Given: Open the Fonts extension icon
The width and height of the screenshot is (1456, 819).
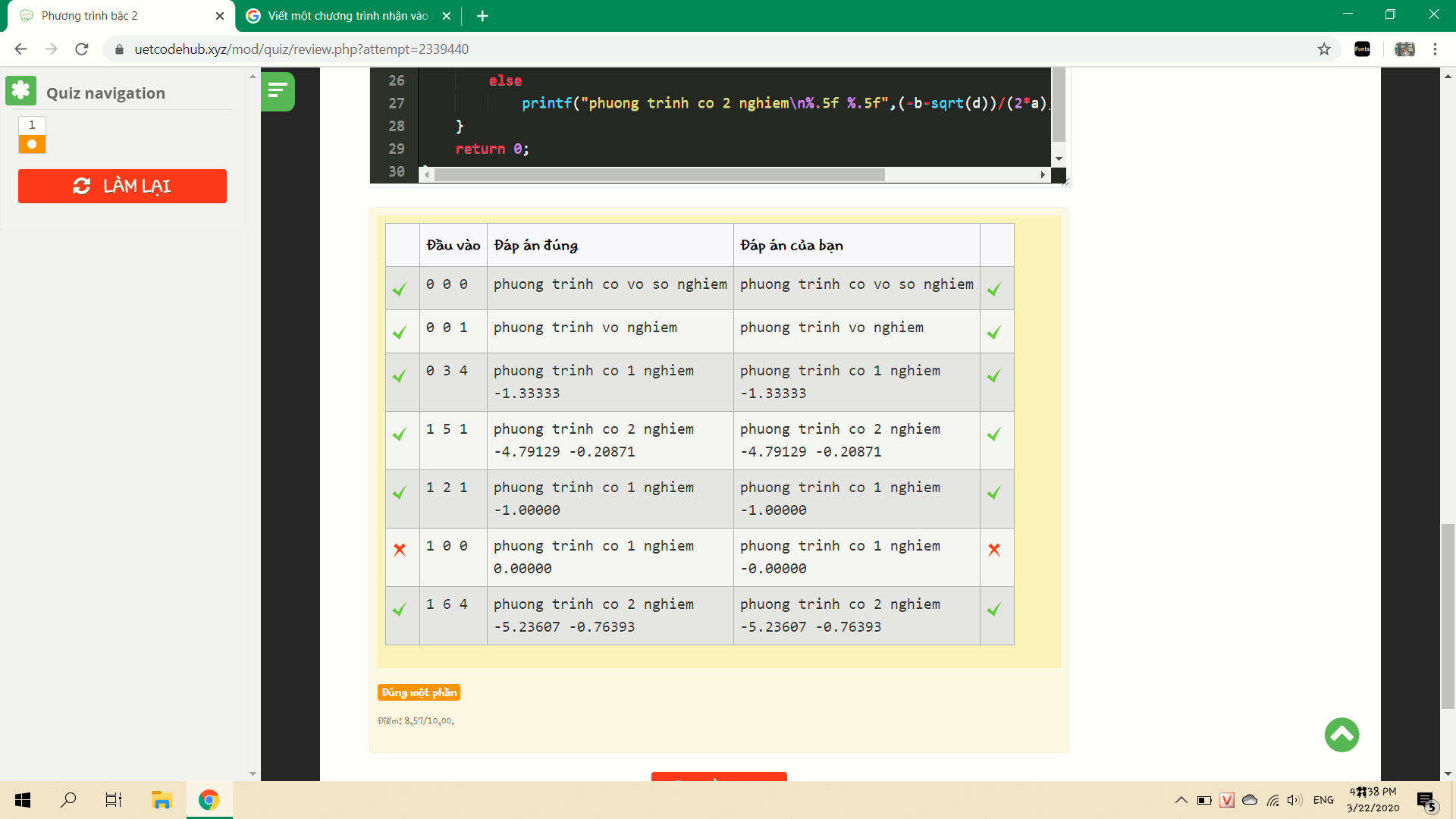Looking at the screenshot, I should click(1362, 49).
